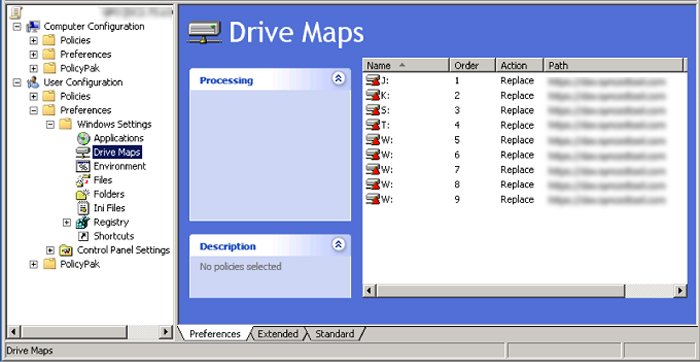The image size is (700, 362).
Task: Click the Applications node icon
Action: coord(83,138)
